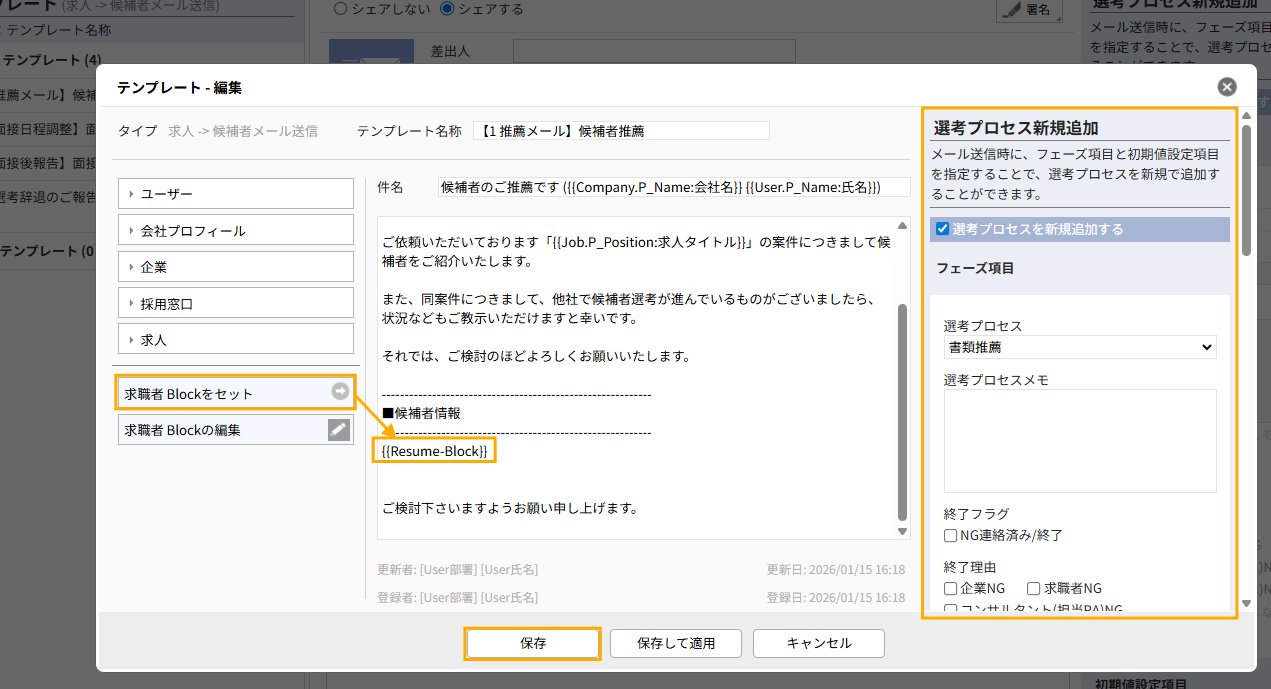Click the arrow icon on 求職者 Blockをセット
1271x689 pixels.
[340, 393]
